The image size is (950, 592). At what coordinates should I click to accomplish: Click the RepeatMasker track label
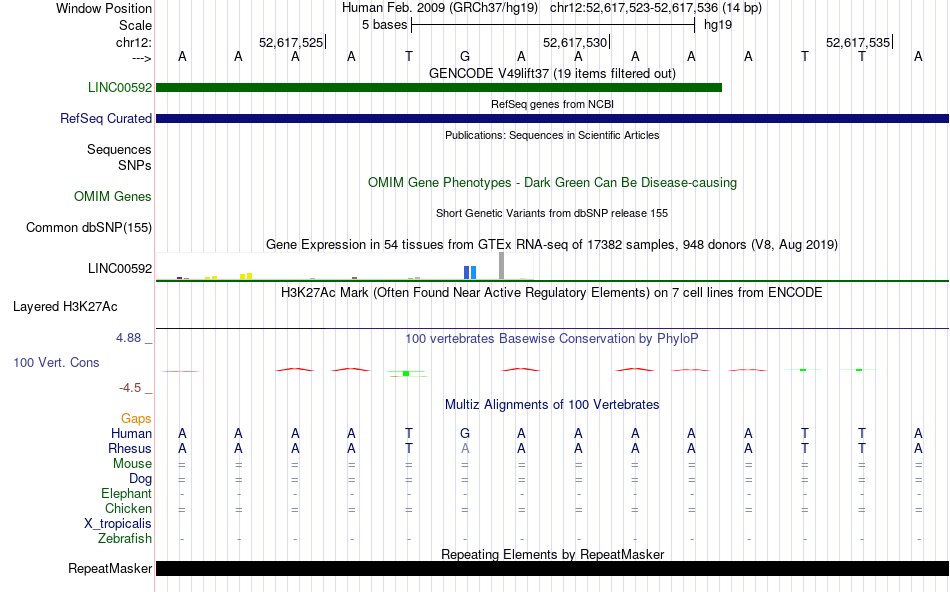point(110,568)
